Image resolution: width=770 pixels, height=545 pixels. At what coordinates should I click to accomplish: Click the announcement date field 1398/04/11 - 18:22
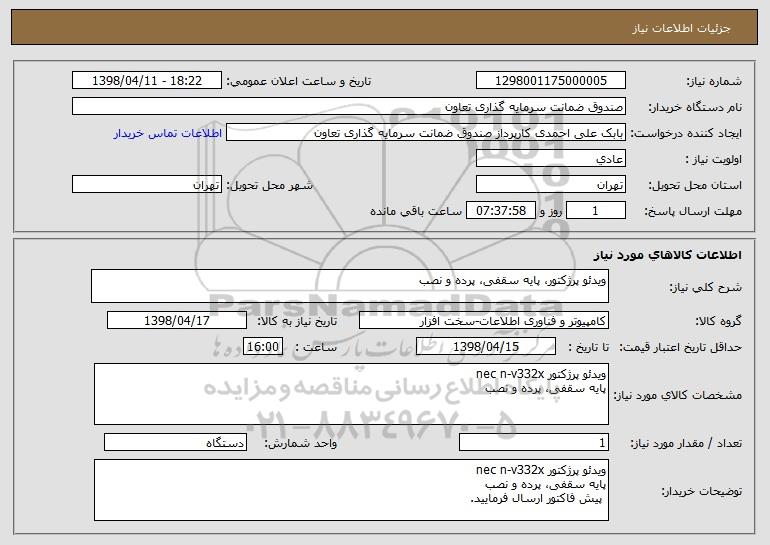click(147, 80)
